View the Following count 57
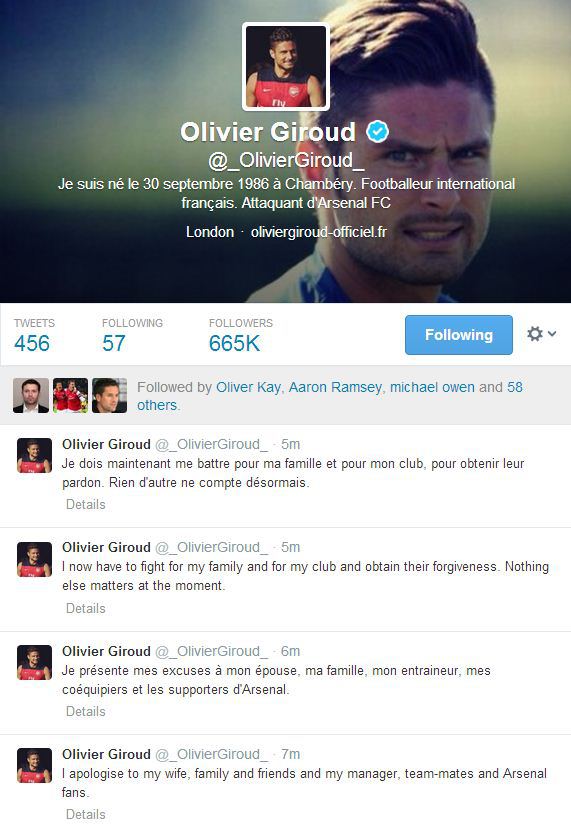Viewport: 571px width, 834px height. coord(114,343)
